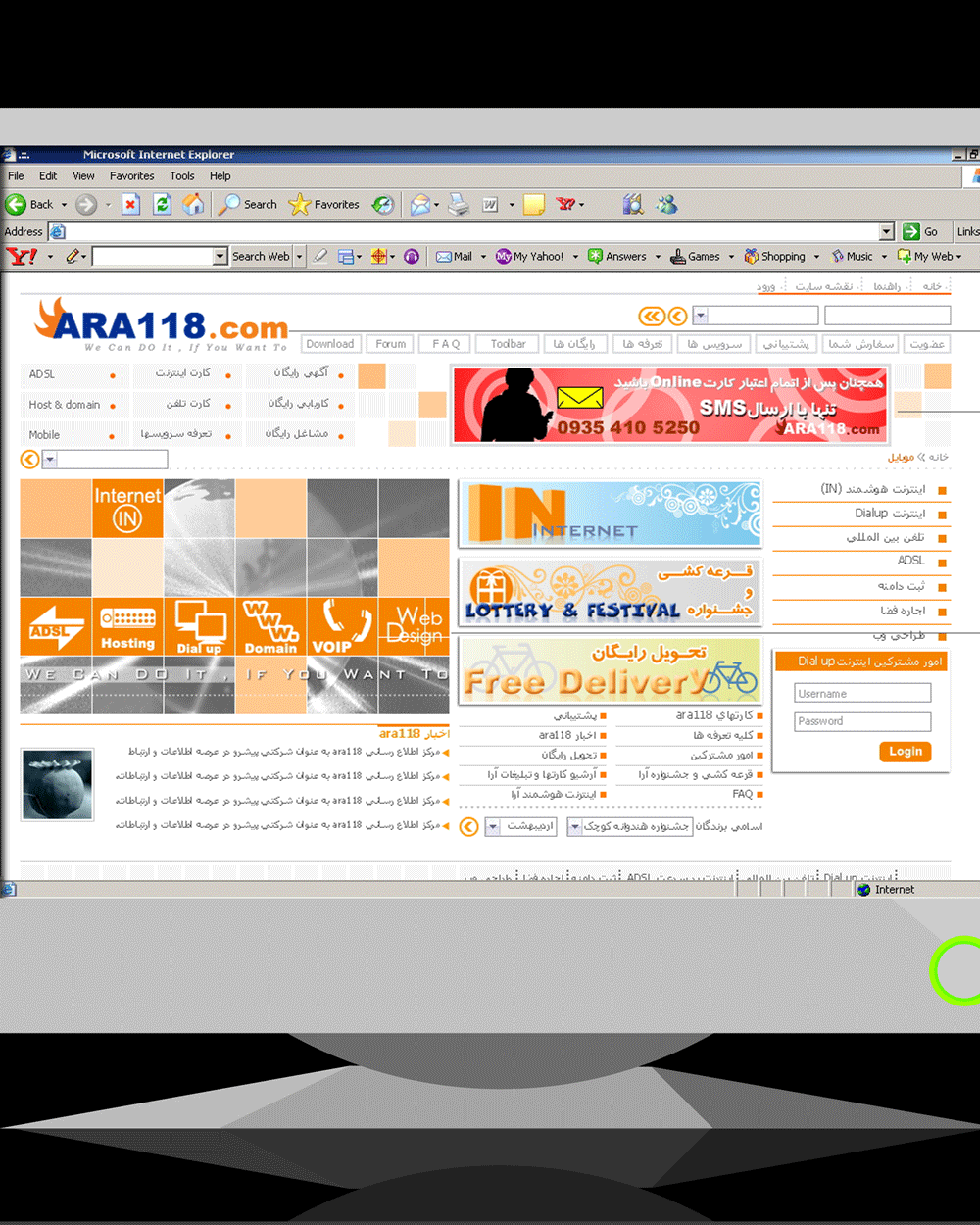
Task: Expand the Address bar dropdown arrow
Action: [886, 232]
